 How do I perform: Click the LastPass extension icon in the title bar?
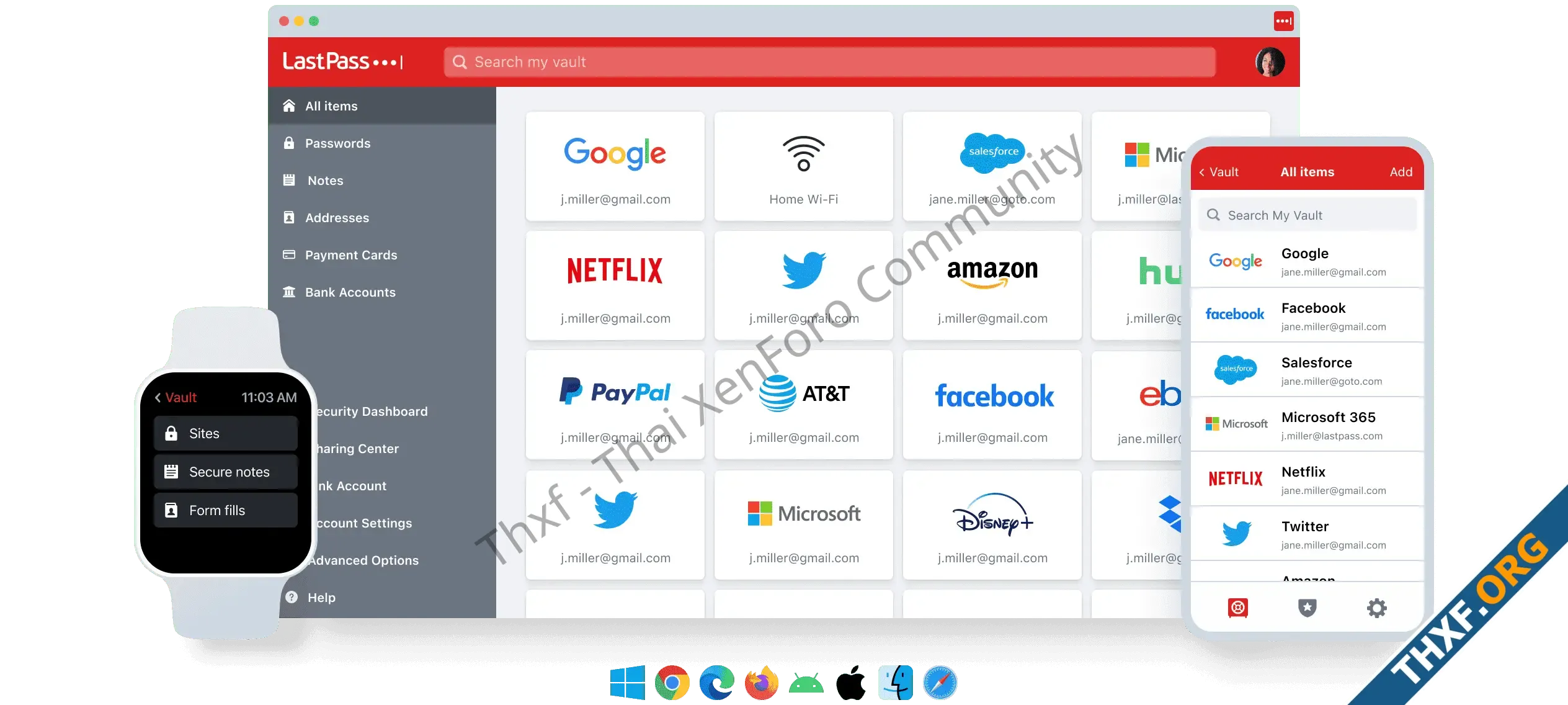pyautogui.click(x=1283, y=21)
